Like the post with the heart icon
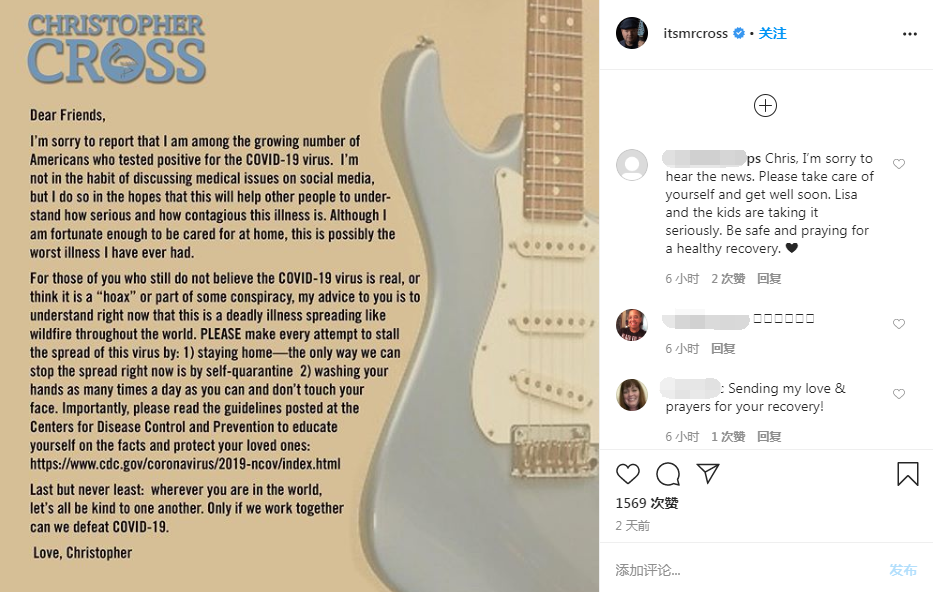933x592 pixels. tap(627, 474)
